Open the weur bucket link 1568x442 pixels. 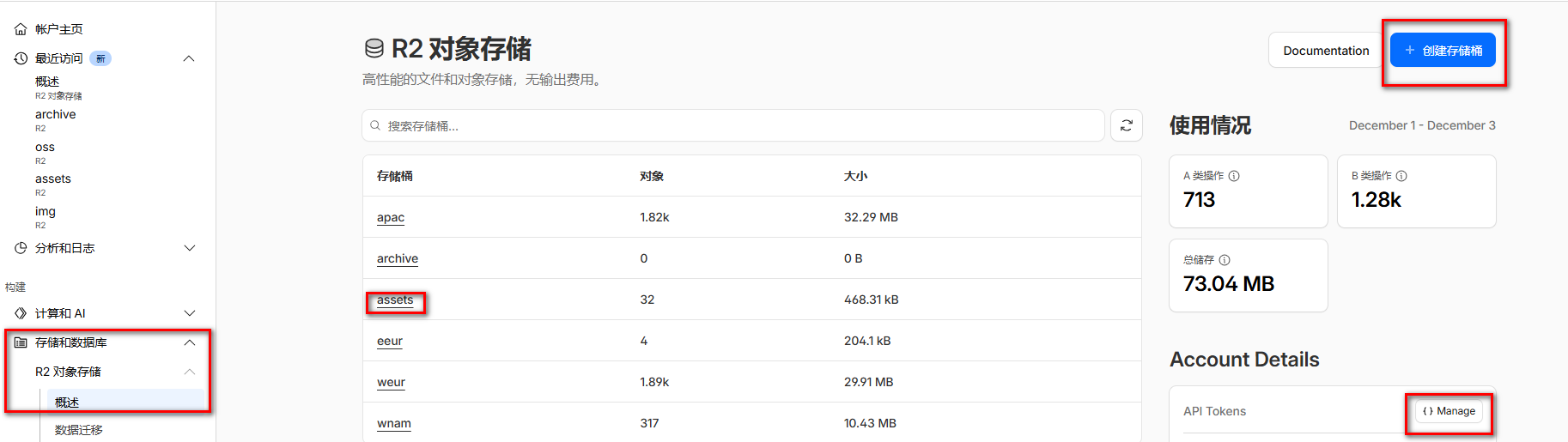coord(391,382)
